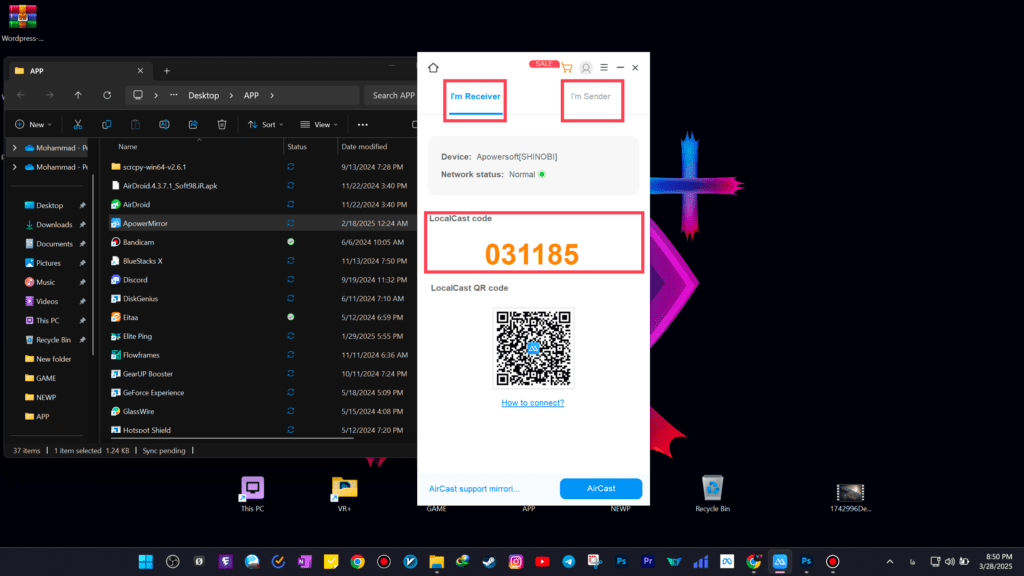Click the user account avatar icon
Viewport: 1024px width, 576px height.
pyautogui.click(x=586, y=68)
